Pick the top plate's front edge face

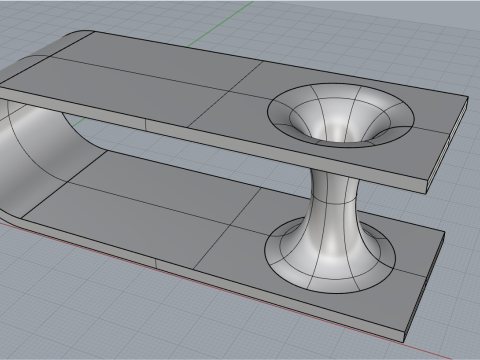coord(213,140)
